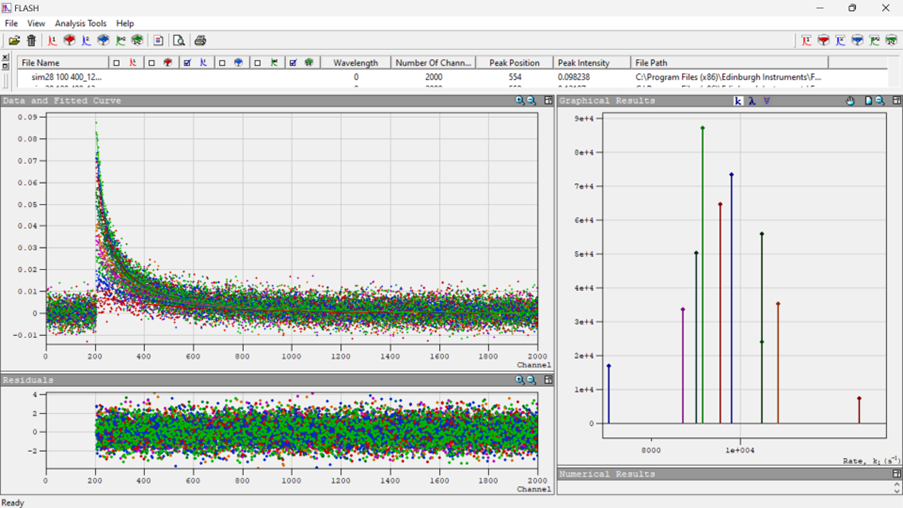The height and width of the screenshot is (508, 903).
Task: Sort by the Peak Position column header
Action: 514,63
